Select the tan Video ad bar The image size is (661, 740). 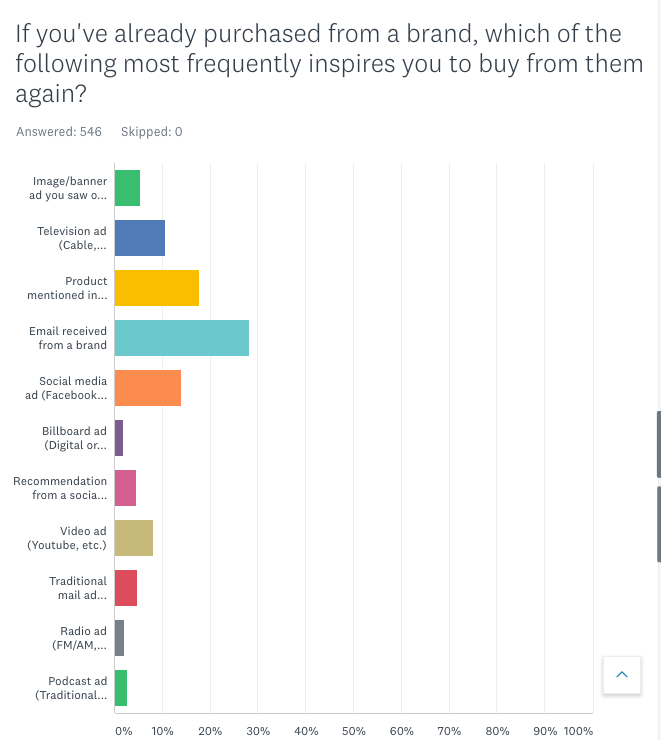133,538
